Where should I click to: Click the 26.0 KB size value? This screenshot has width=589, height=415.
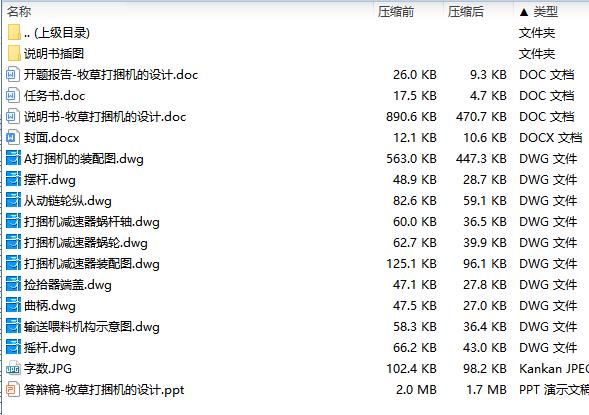[415, 75]
